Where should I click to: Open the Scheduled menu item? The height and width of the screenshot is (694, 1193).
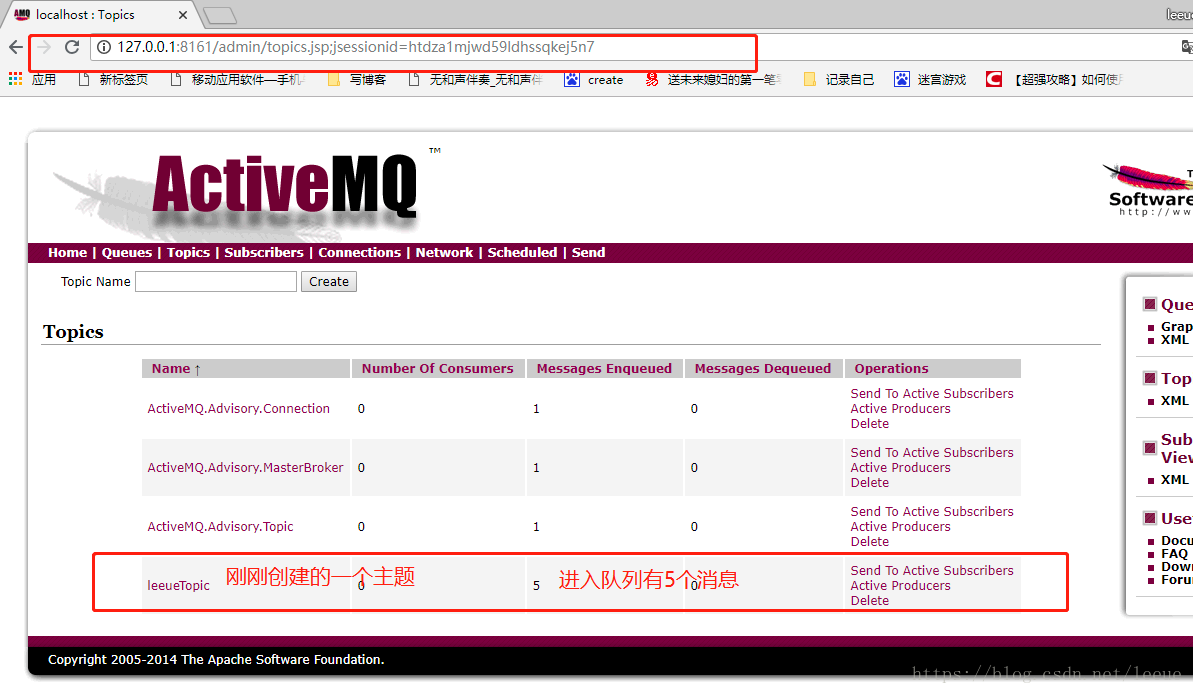[522, 253]
